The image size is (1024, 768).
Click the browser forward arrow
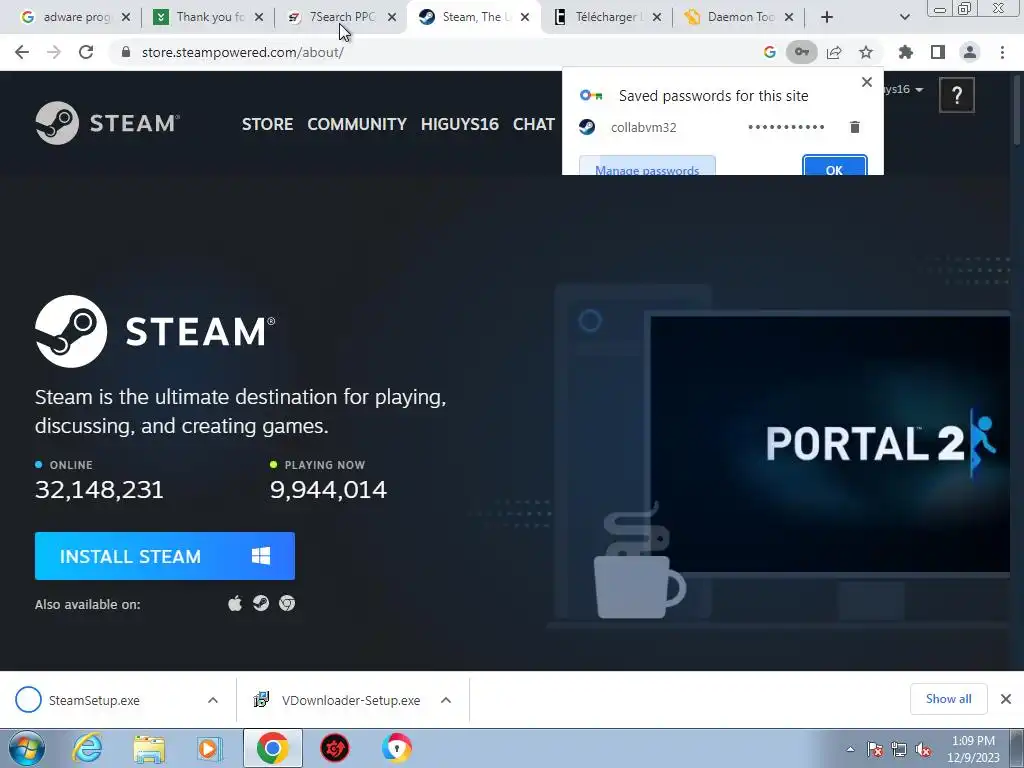click(x=54, y=52)
